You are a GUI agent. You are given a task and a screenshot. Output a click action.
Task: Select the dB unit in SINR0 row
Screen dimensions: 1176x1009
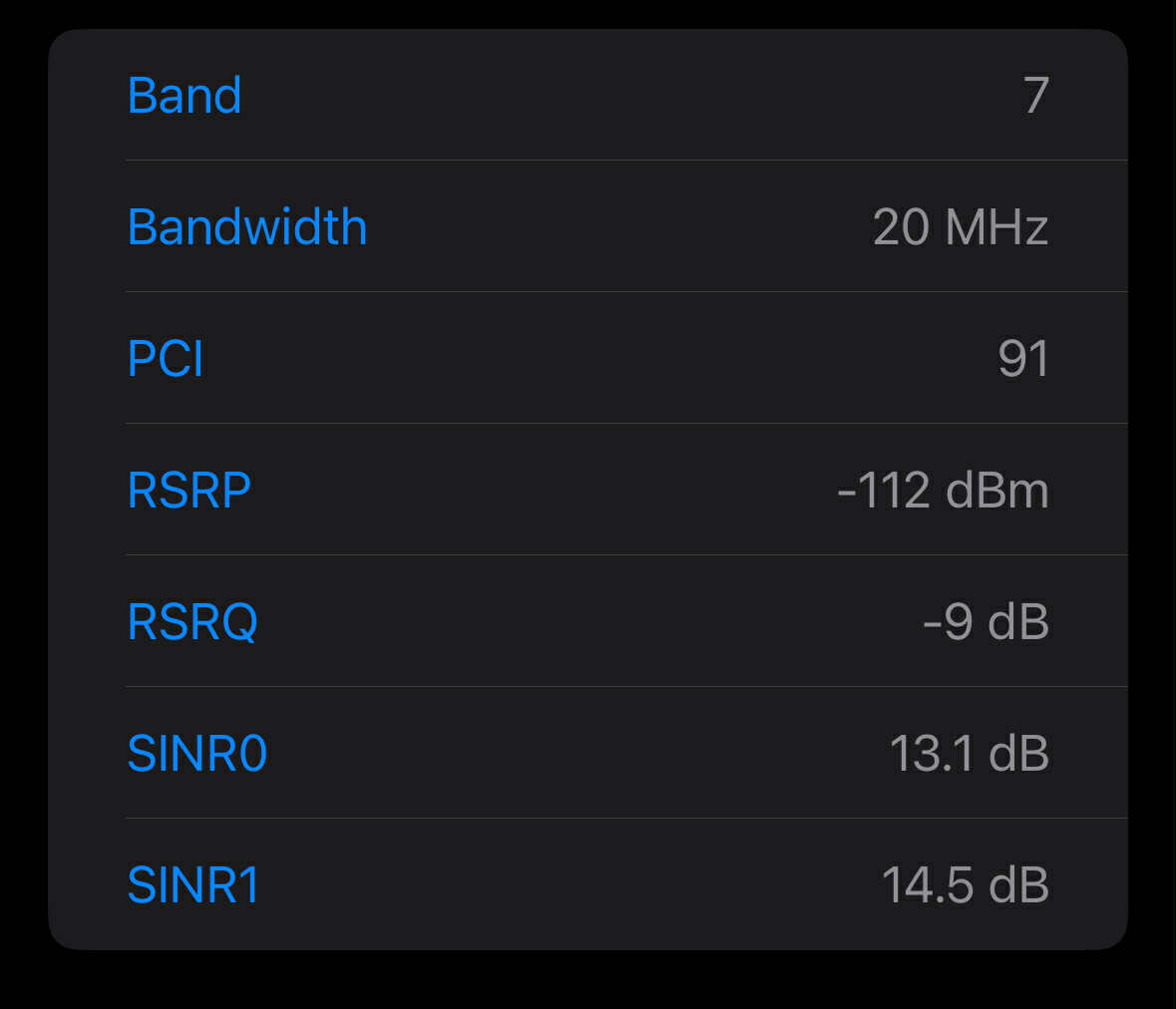[x=1018, y=754]
